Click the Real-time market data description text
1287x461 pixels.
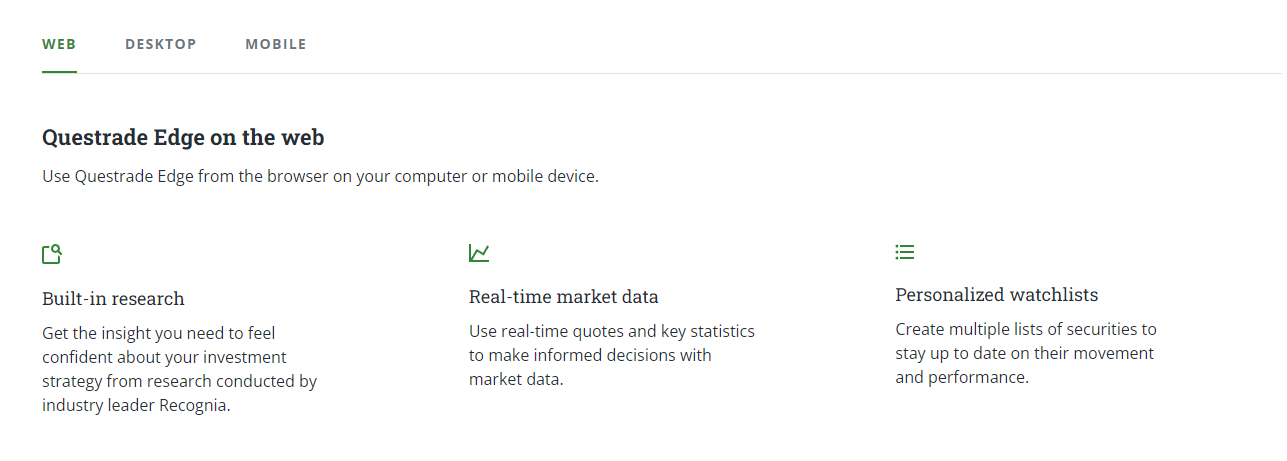click(611, 355)
